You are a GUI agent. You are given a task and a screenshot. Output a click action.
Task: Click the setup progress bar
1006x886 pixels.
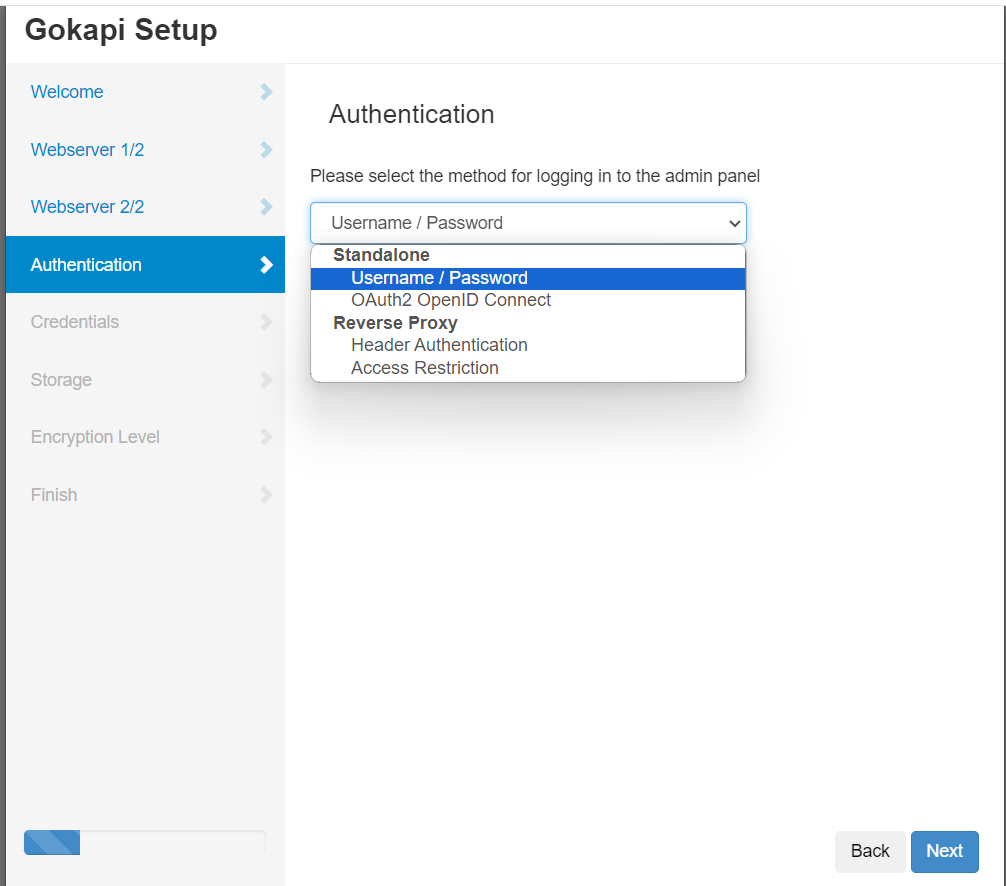click(144, 842)
